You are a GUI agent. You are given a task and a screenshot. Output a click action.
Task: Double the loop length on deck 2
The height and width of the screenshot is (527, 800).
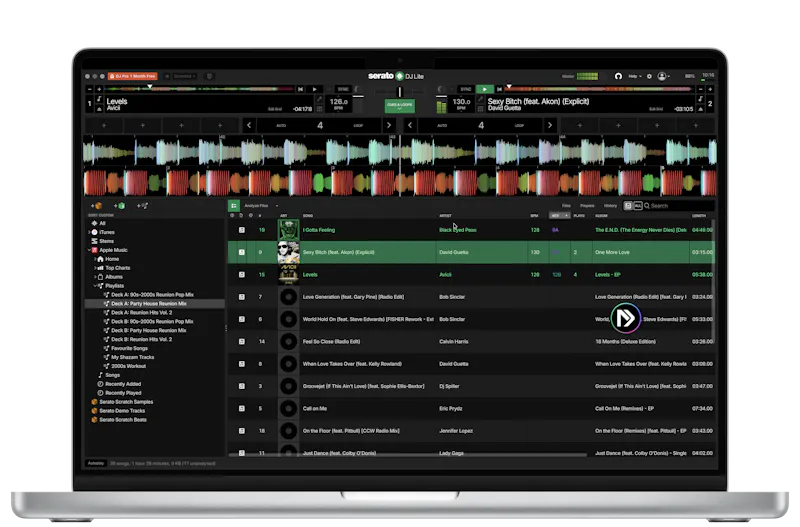[549, 126]
